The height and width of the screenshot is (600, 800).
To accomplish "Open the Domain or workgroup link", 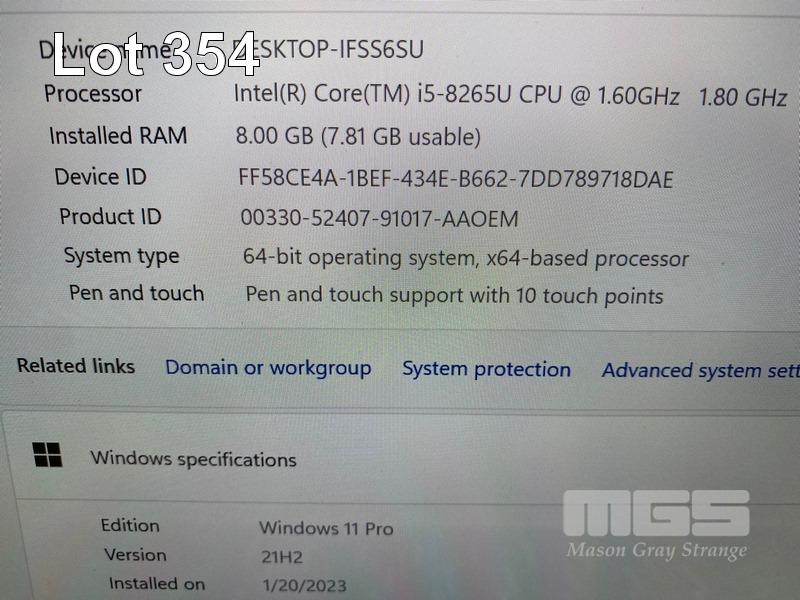I will [268, 368].
